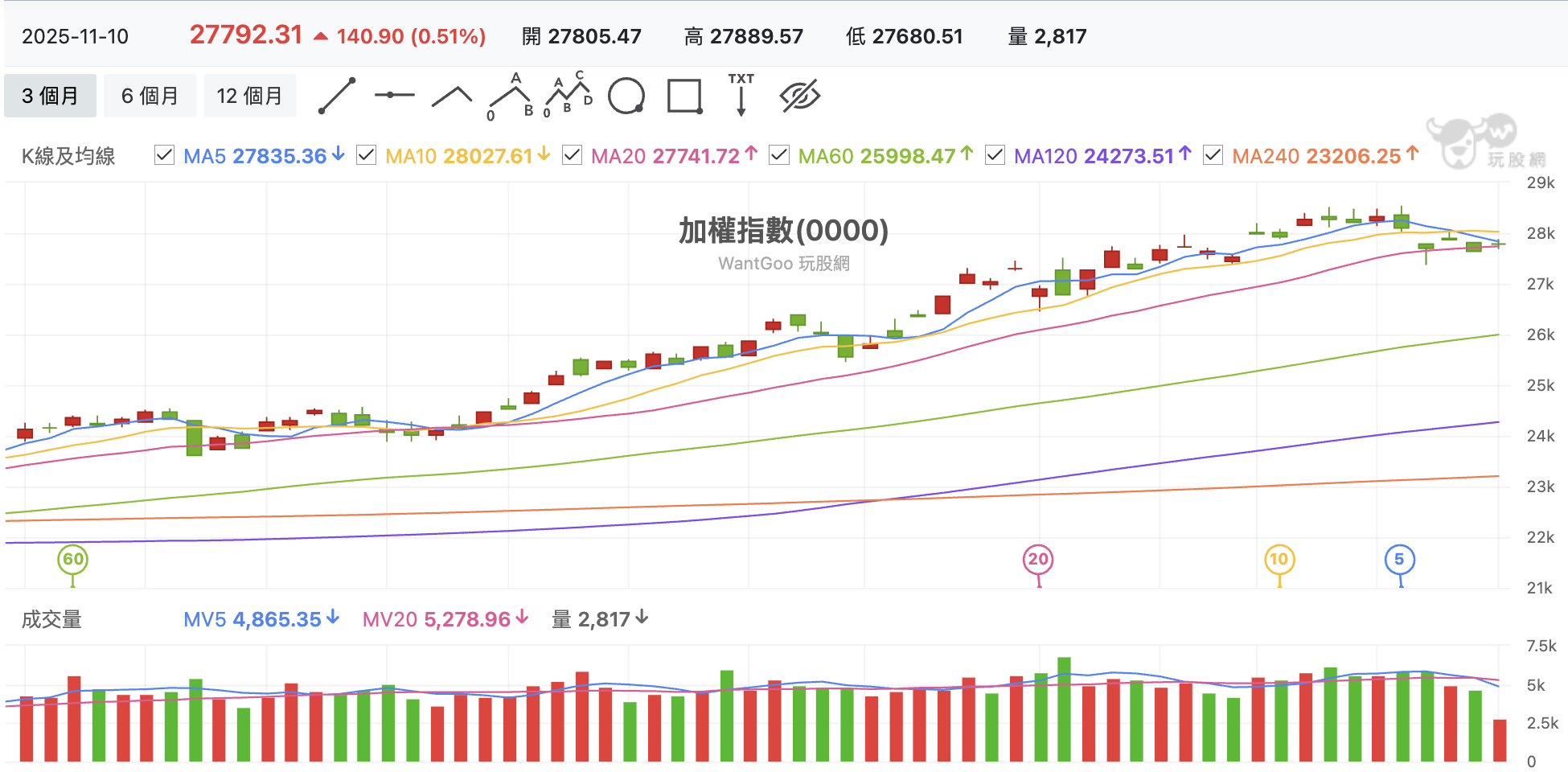
Task: Activate the circle drawing tool
Action: (626, 96)
